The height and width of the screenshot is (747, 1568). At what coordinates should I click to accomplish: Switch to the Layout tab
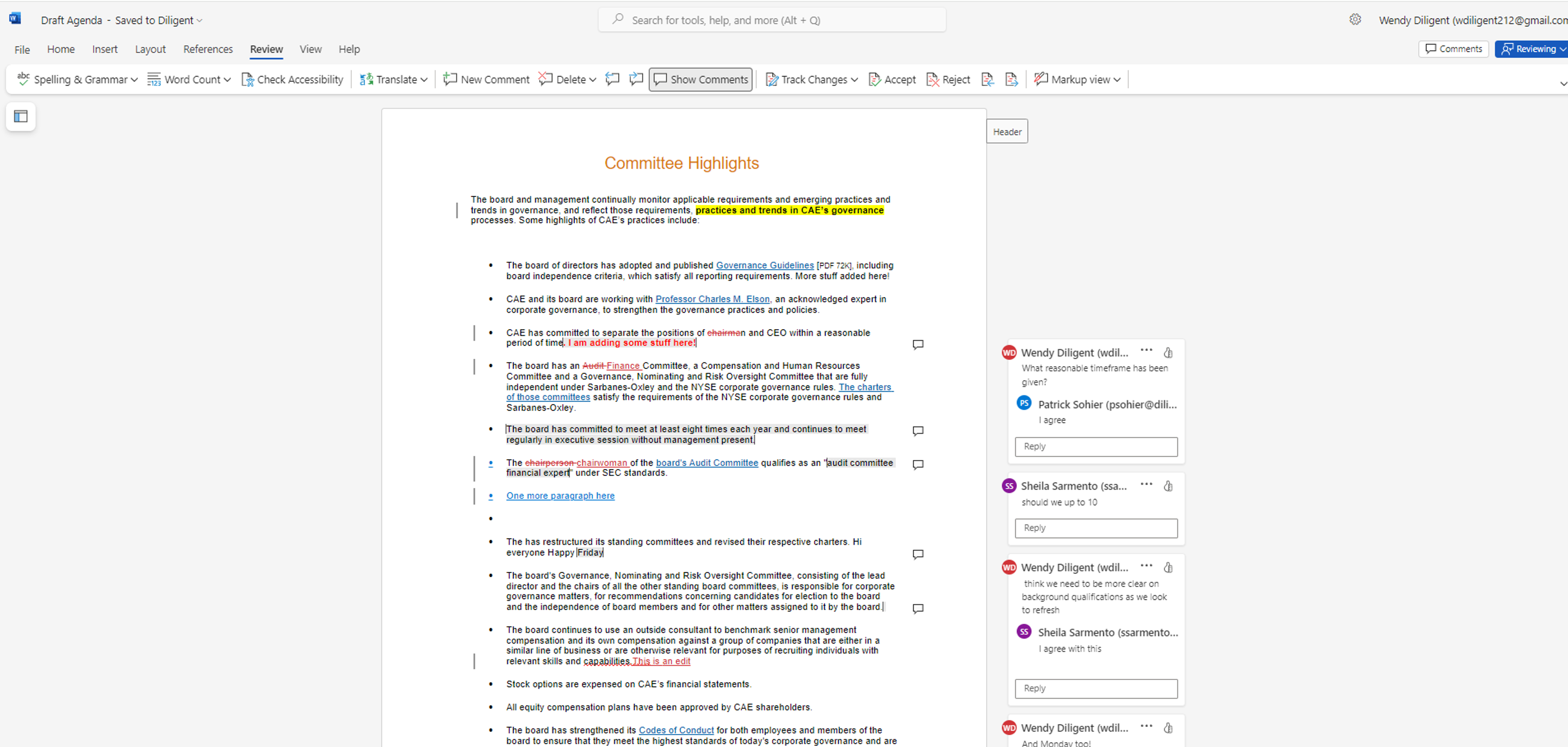click(150, 49)
